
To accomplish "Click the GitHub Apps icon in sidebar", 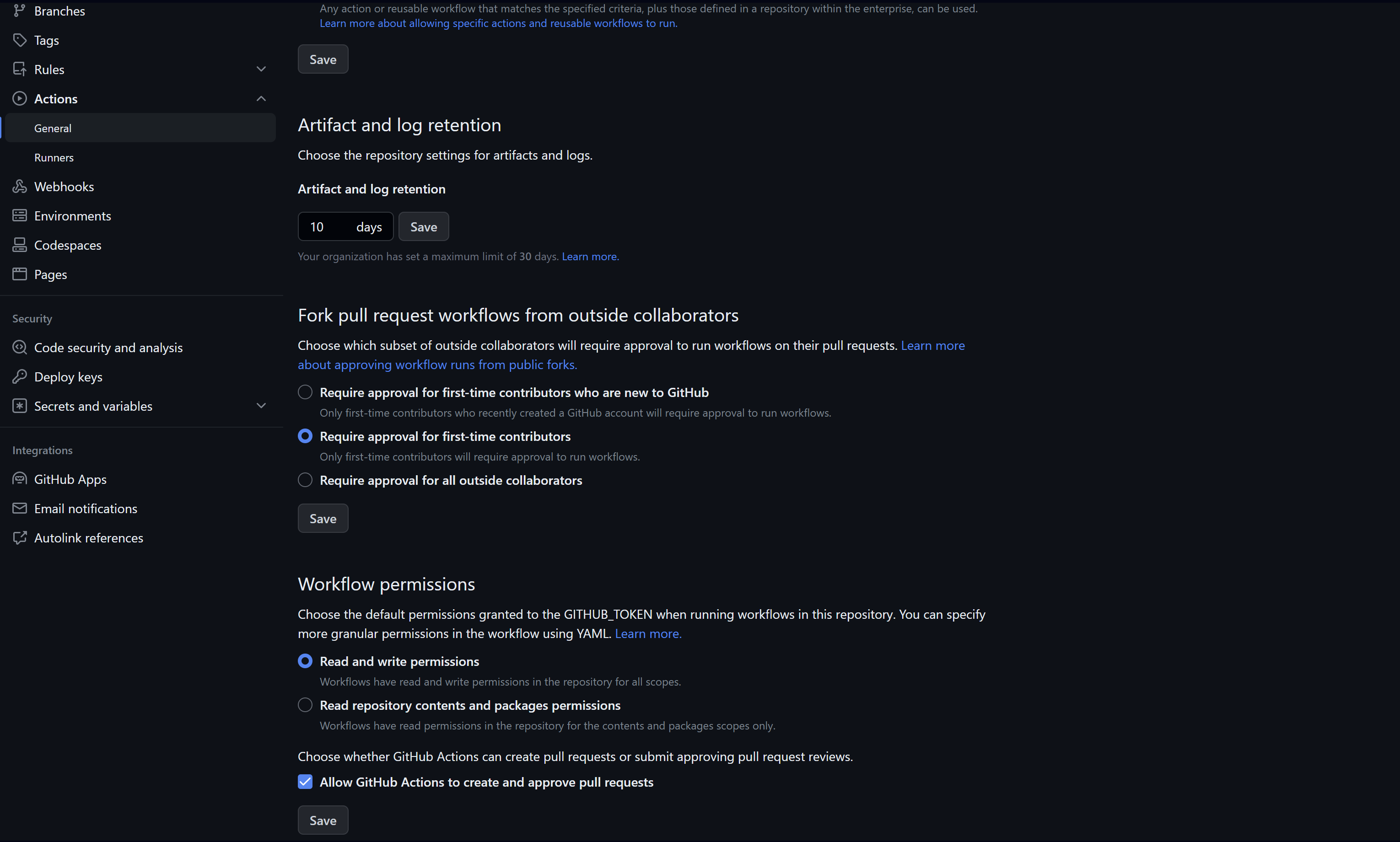I will tap(19, 479).
